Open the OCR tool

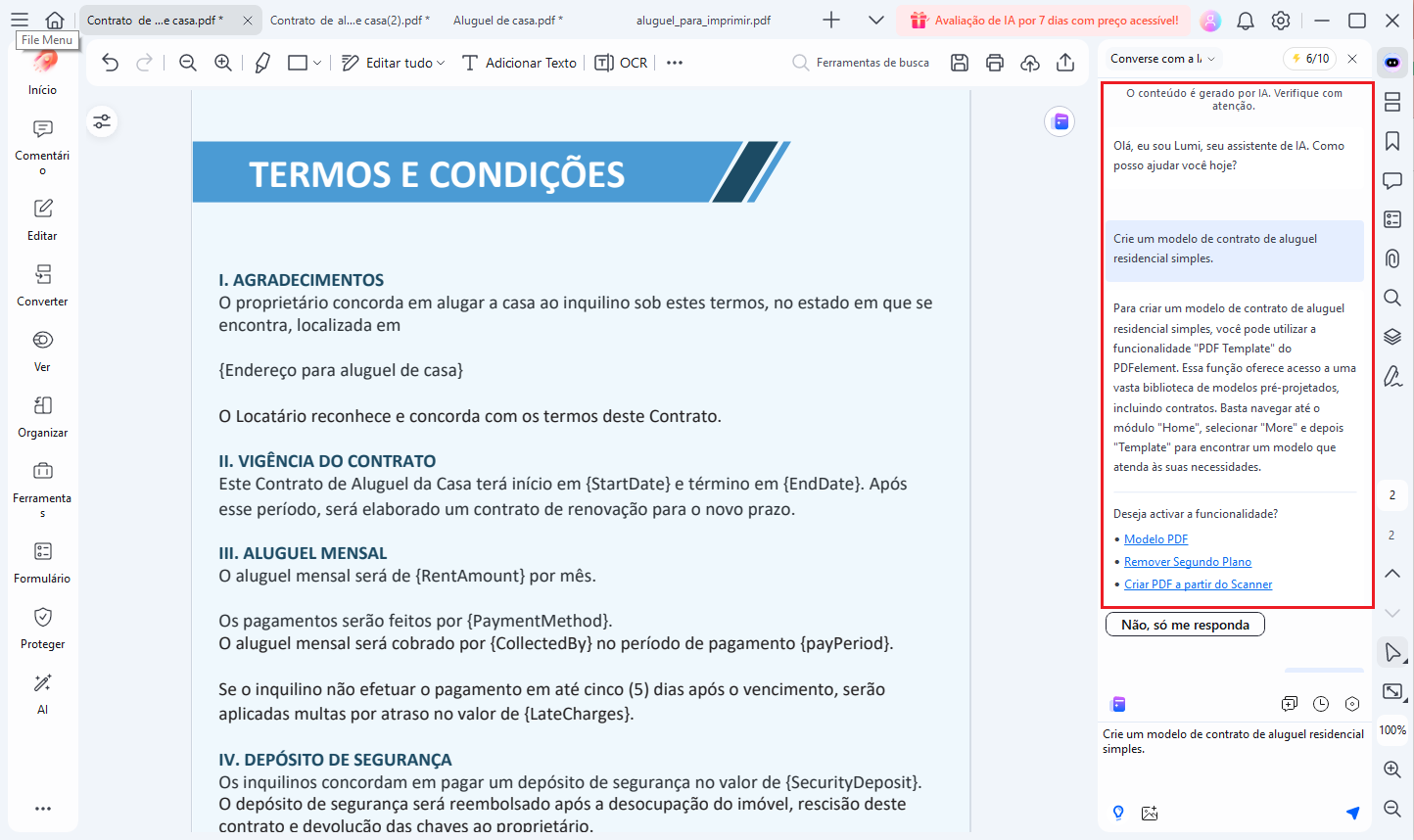click(x=620, y=62)
